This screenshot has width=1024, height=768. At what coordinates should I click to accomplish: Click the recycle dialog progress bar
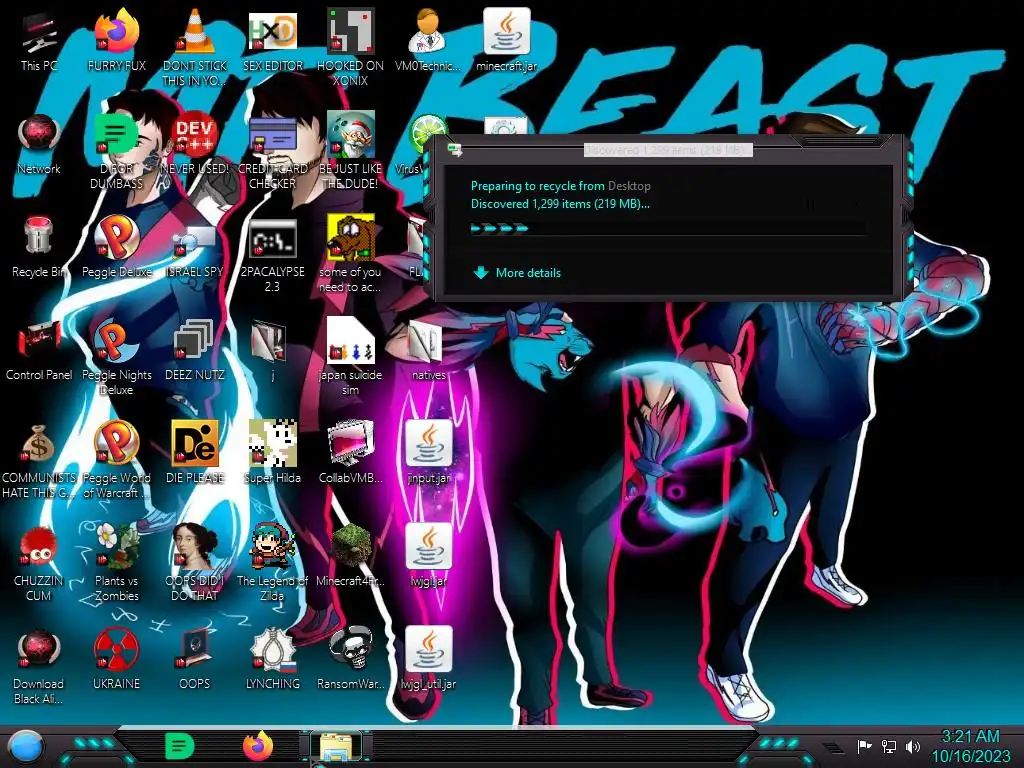coord(669,229)
